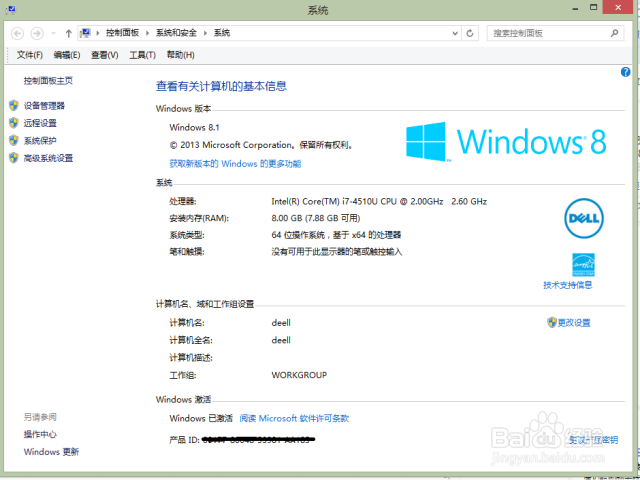Click shield icon beside 高级系统设置
The height and width of the screenshot is (480, 640).
14,158
